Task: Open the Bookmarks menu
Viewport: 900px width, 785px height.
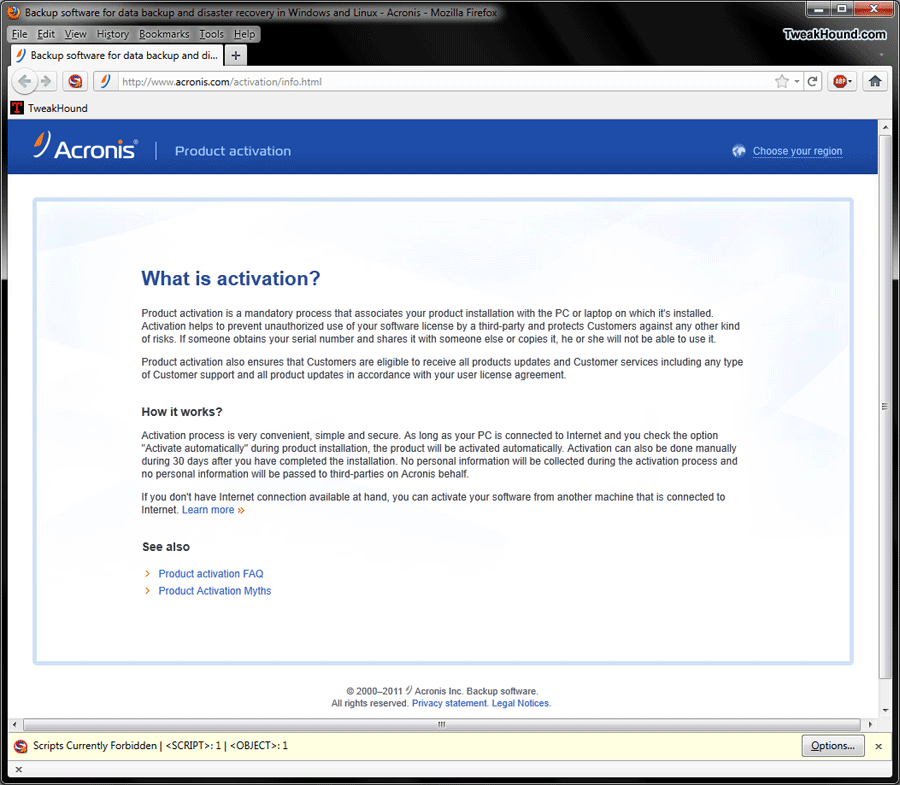Action: (x=164, y=34)
